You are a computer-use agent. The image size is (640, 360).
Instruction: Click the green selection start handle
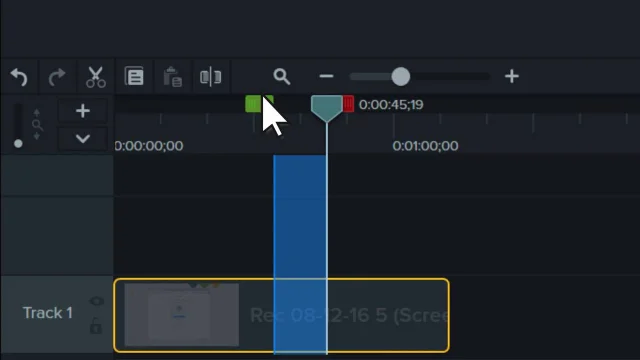[x=259, y=104]
